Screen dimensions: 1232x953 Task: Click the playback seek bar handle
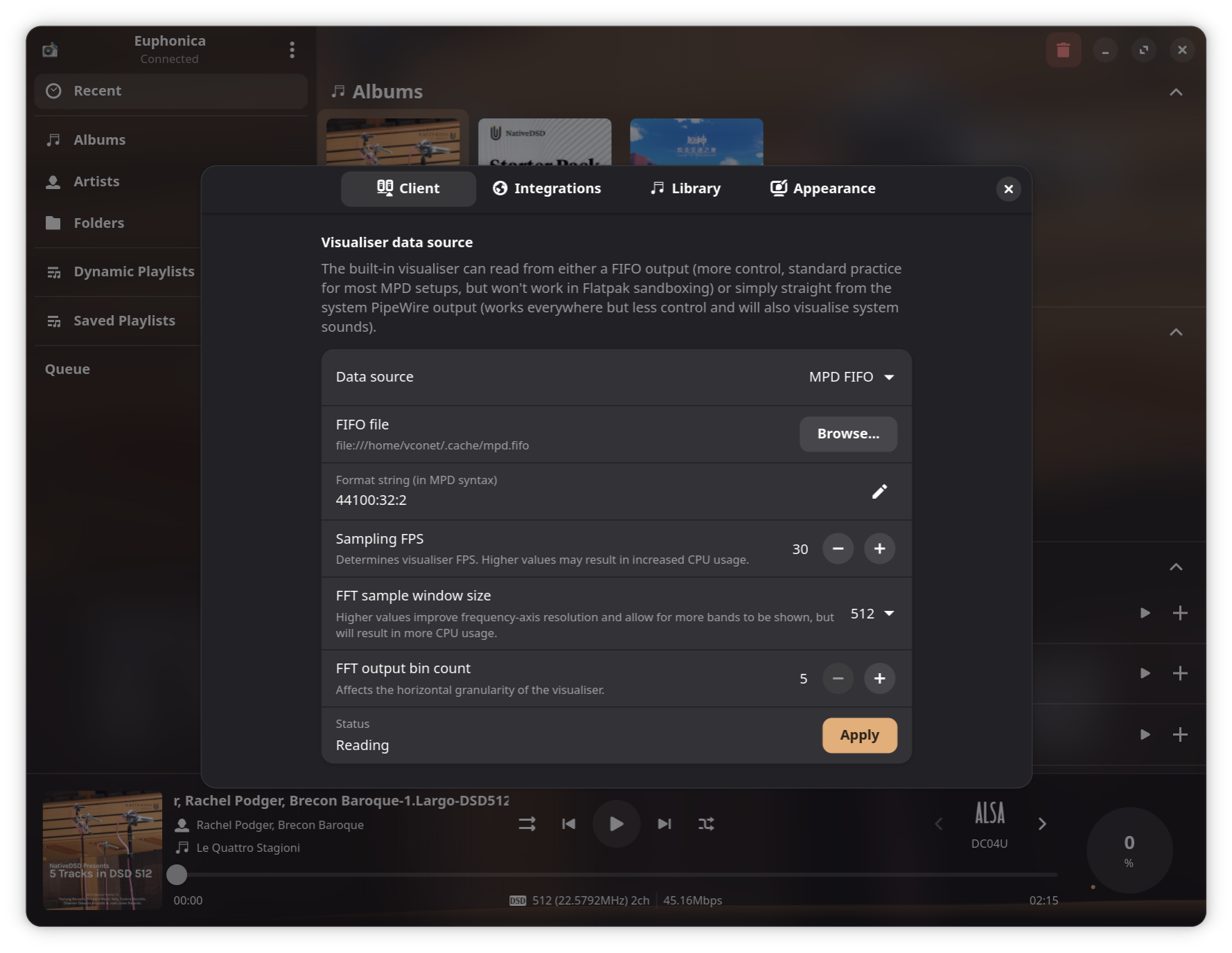[x=177, y=875]
